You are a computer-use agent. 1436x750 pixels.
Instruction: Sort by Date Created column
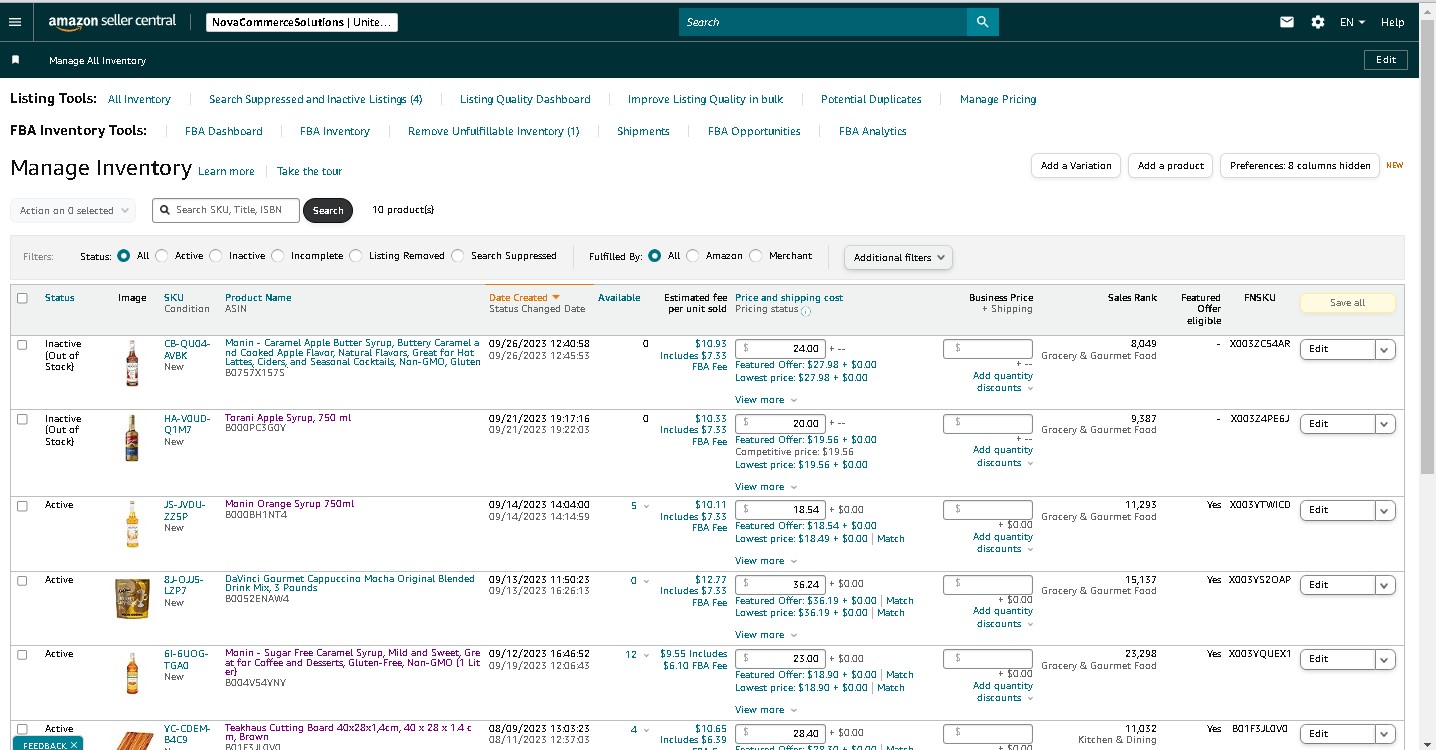point(524,297)
